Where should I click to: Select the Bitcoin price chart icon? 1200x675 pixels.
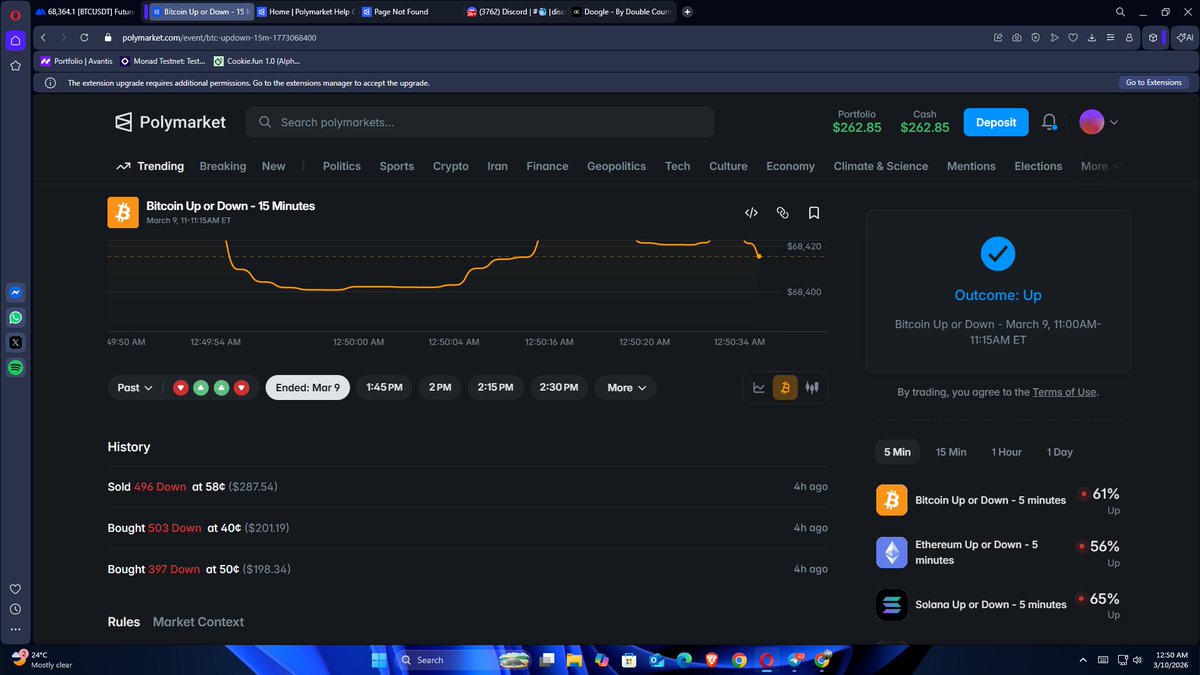point(785,388)
